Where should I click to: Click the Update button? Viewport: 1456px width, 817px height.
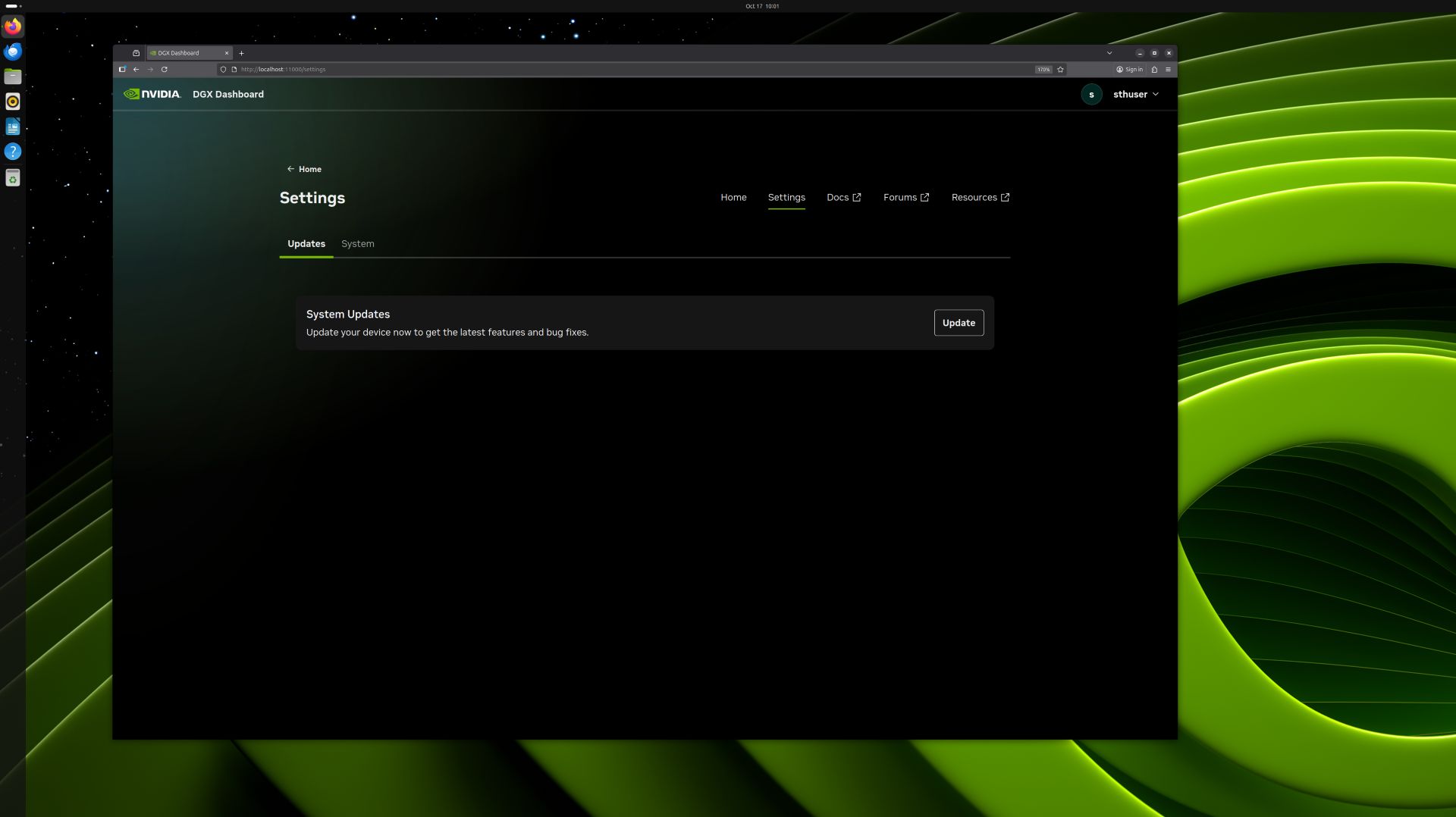pyautogui.click(x=959, y=323)
